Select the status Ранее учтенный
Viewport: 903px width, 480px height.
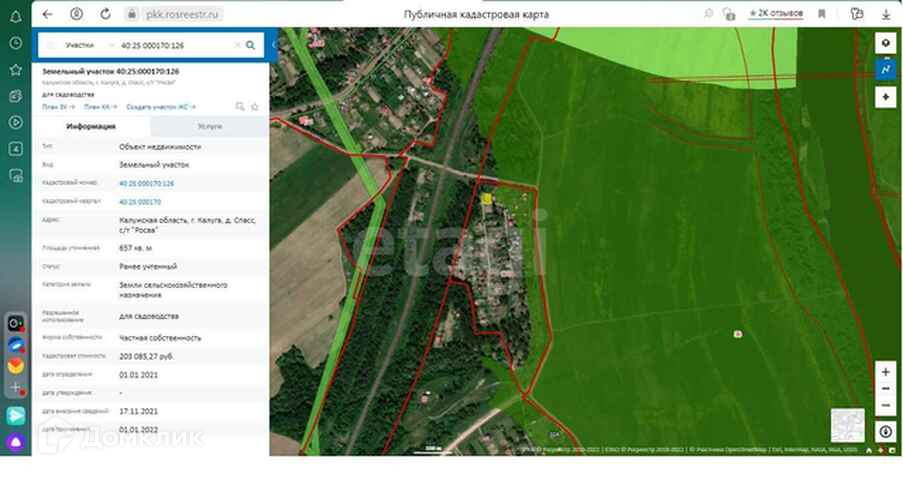(148, 267)
